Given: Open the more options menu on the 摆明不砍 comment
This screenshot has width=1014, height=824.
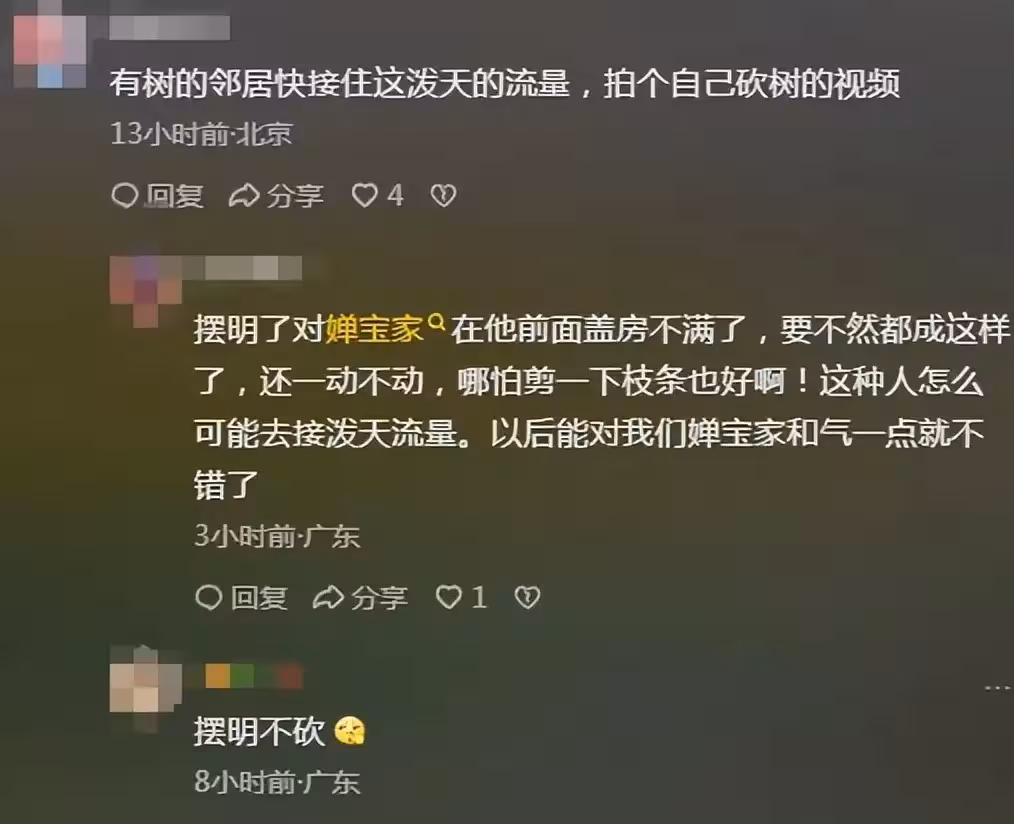Looking at the screenshot, I should [x=998, y=688].
